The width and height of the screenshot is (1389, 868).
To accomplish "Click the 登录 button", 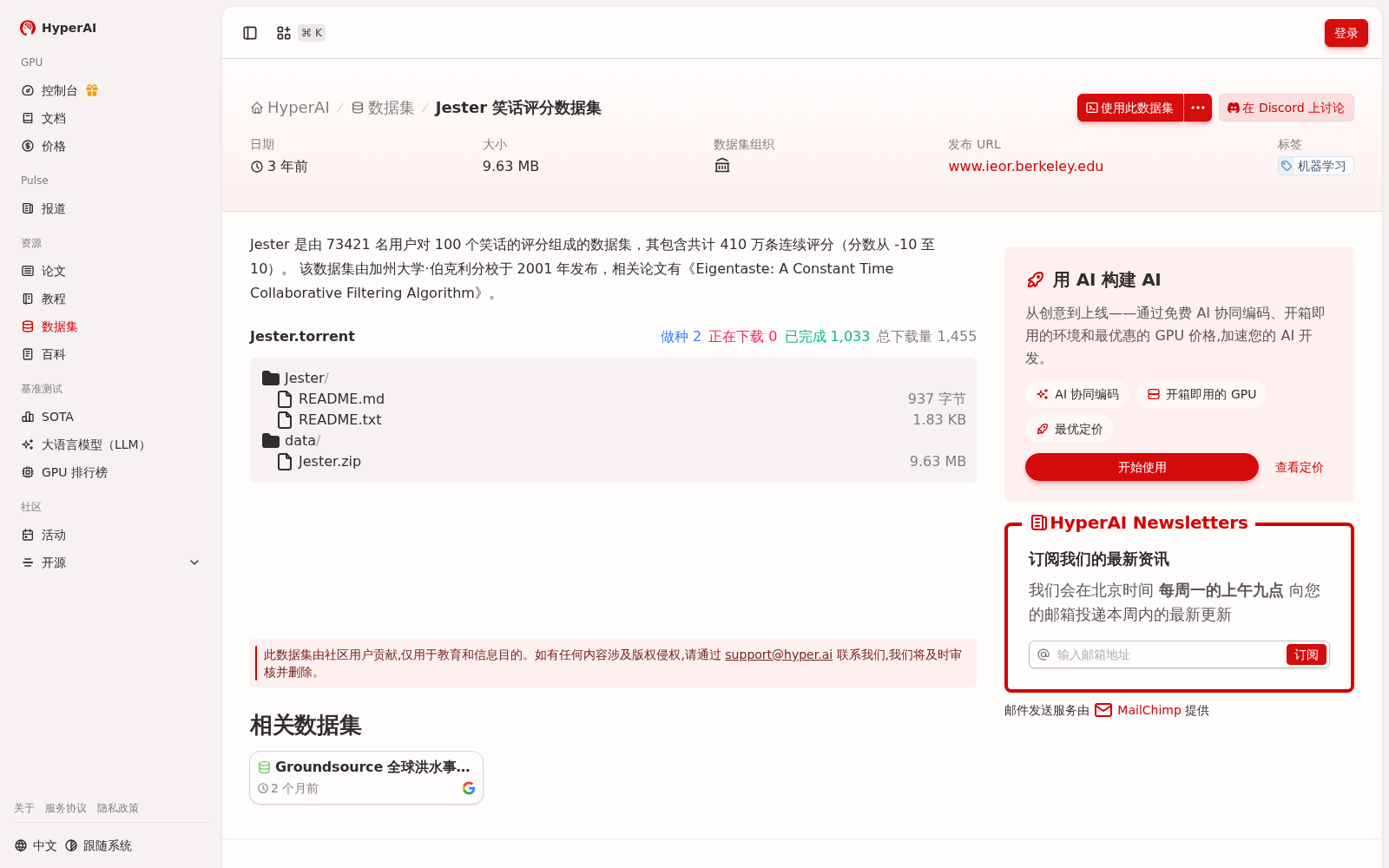I will (1346, 33).
